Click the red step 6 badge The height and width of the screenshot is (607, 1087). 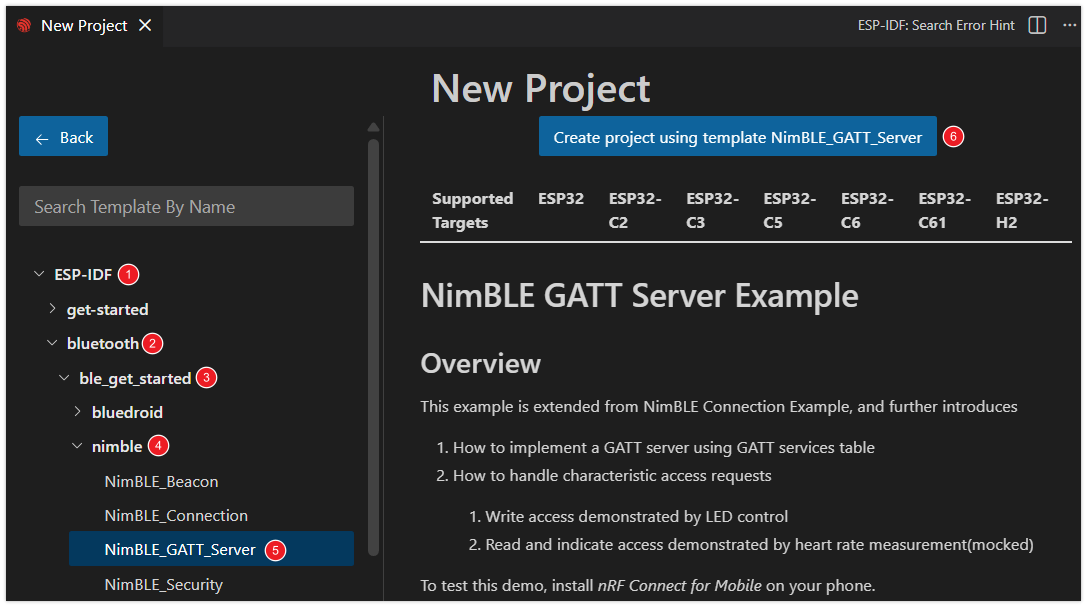(953, 137)
